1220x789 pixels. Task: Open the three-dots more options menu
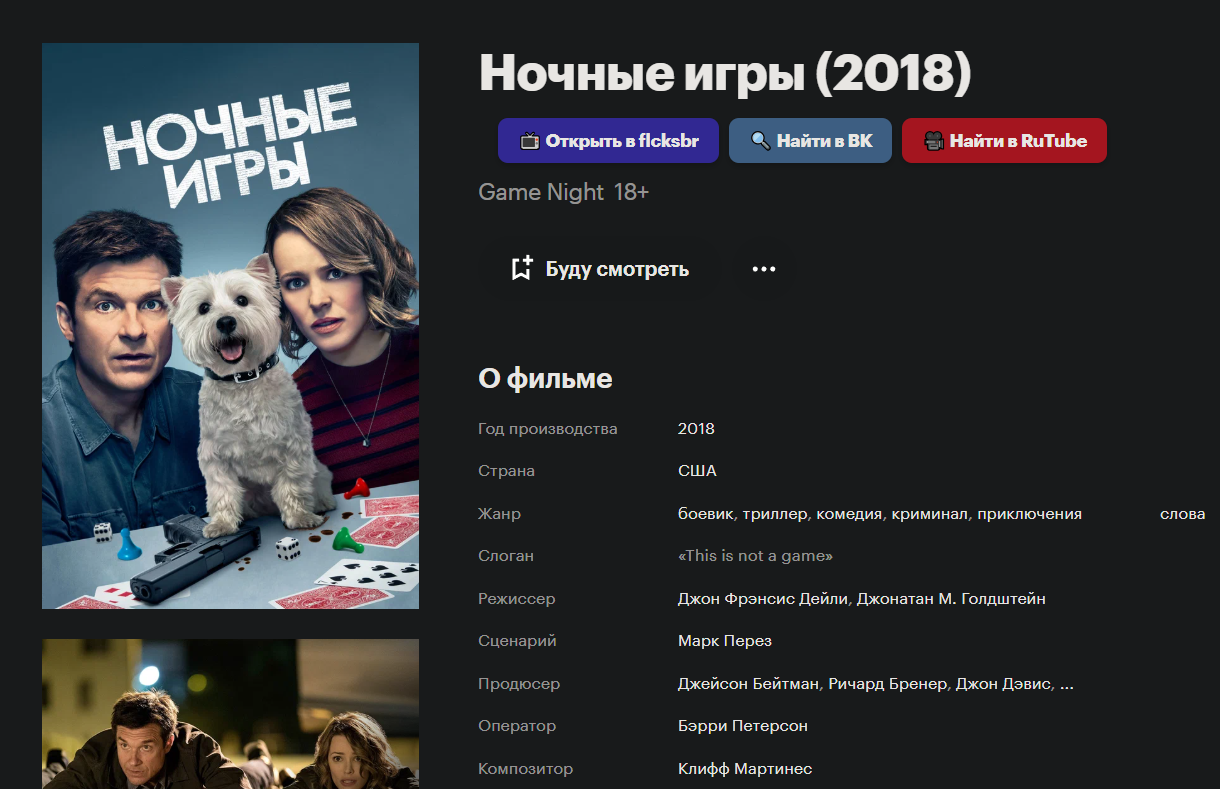click(764, 269)
